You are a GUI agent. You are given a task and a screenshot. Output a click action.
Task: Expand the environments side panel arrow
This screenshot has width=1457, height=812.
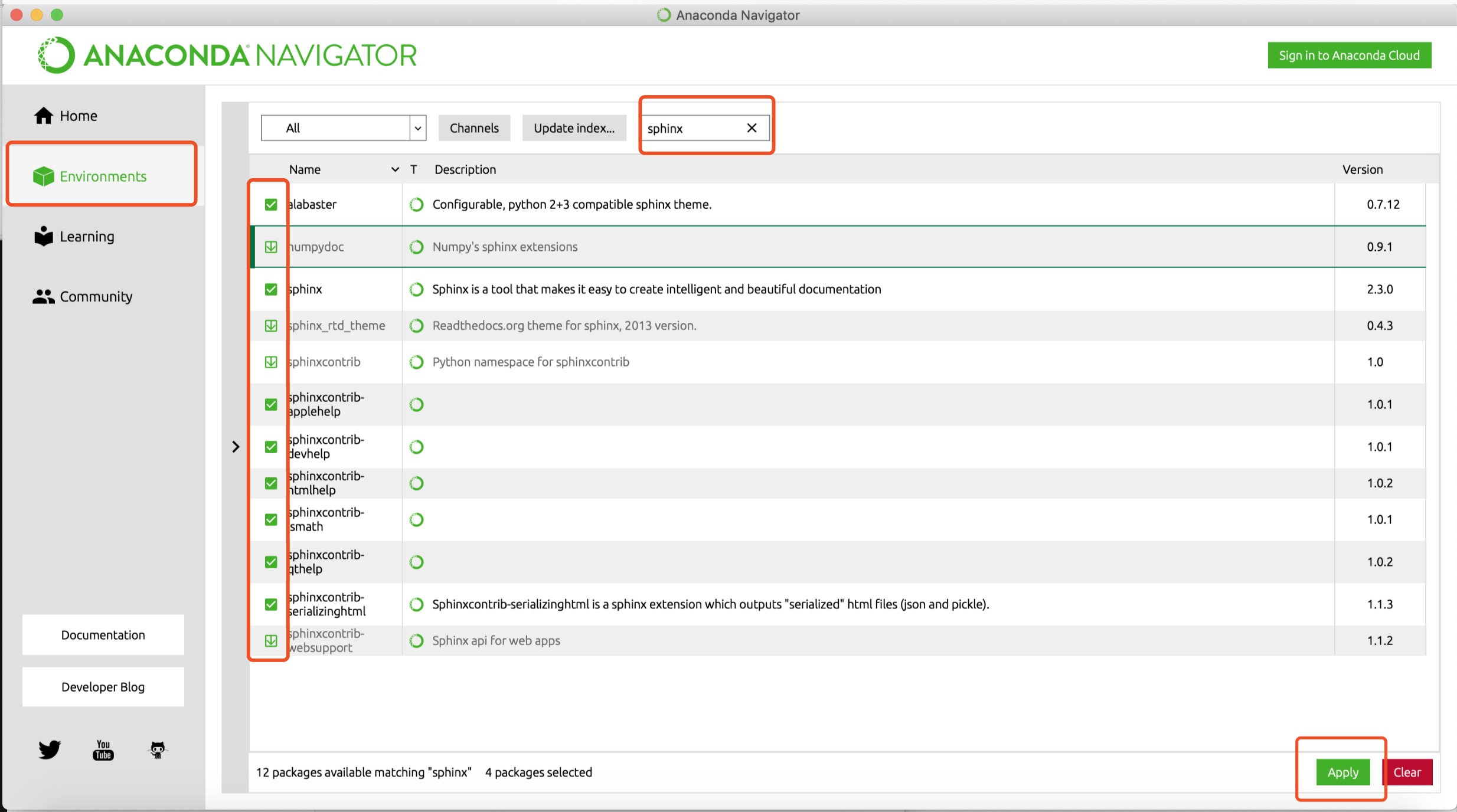click(236, 446)
